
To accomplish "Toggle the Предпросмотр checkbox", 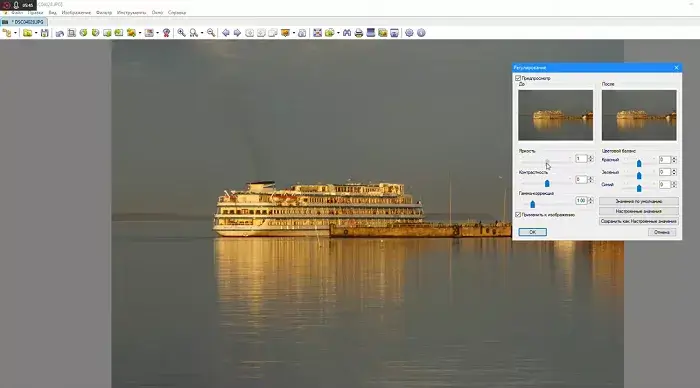I will pyautogui.click(x=518, y=78).
